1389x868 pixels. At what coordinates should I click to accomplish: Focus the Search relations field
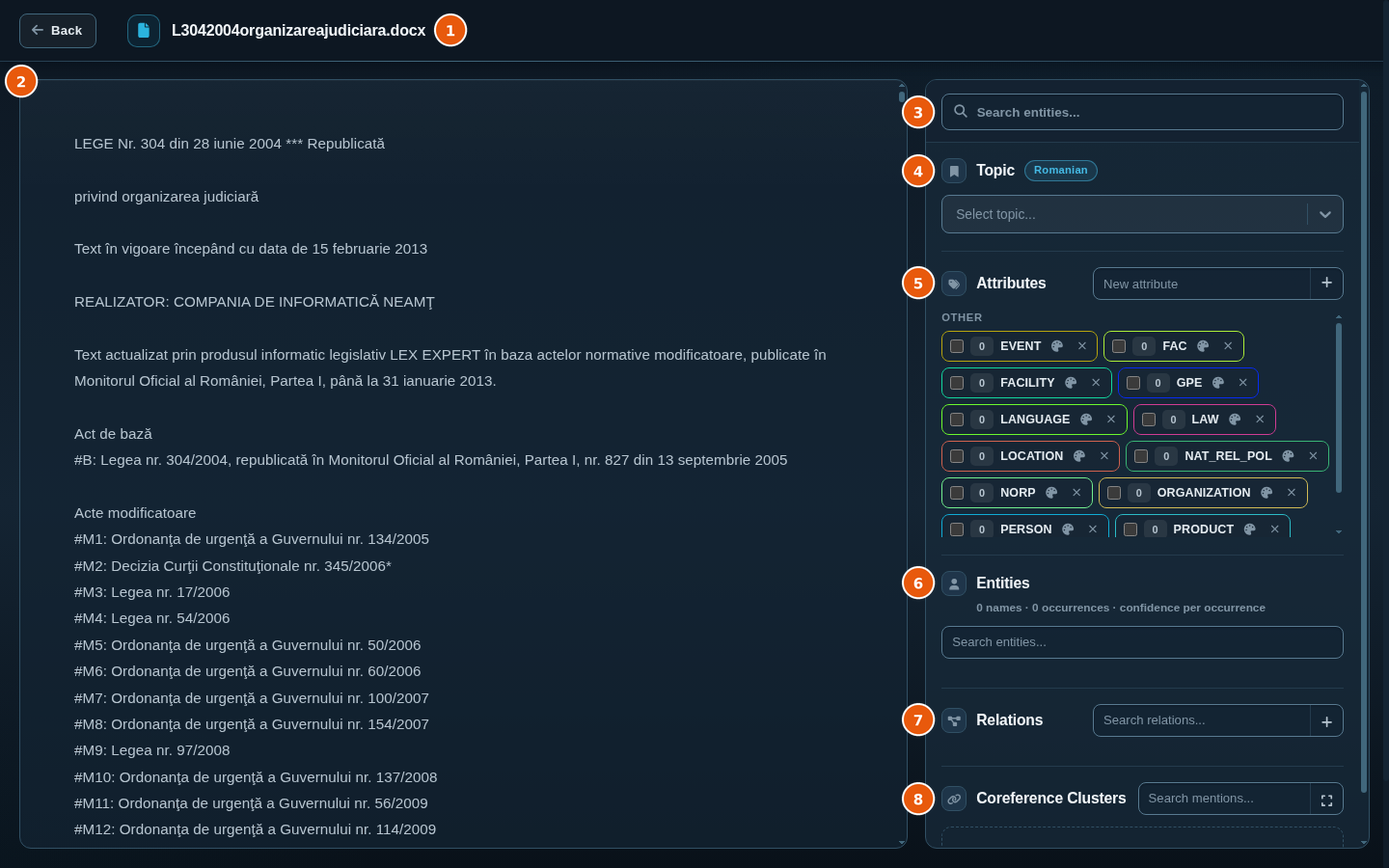[1202, 720]
